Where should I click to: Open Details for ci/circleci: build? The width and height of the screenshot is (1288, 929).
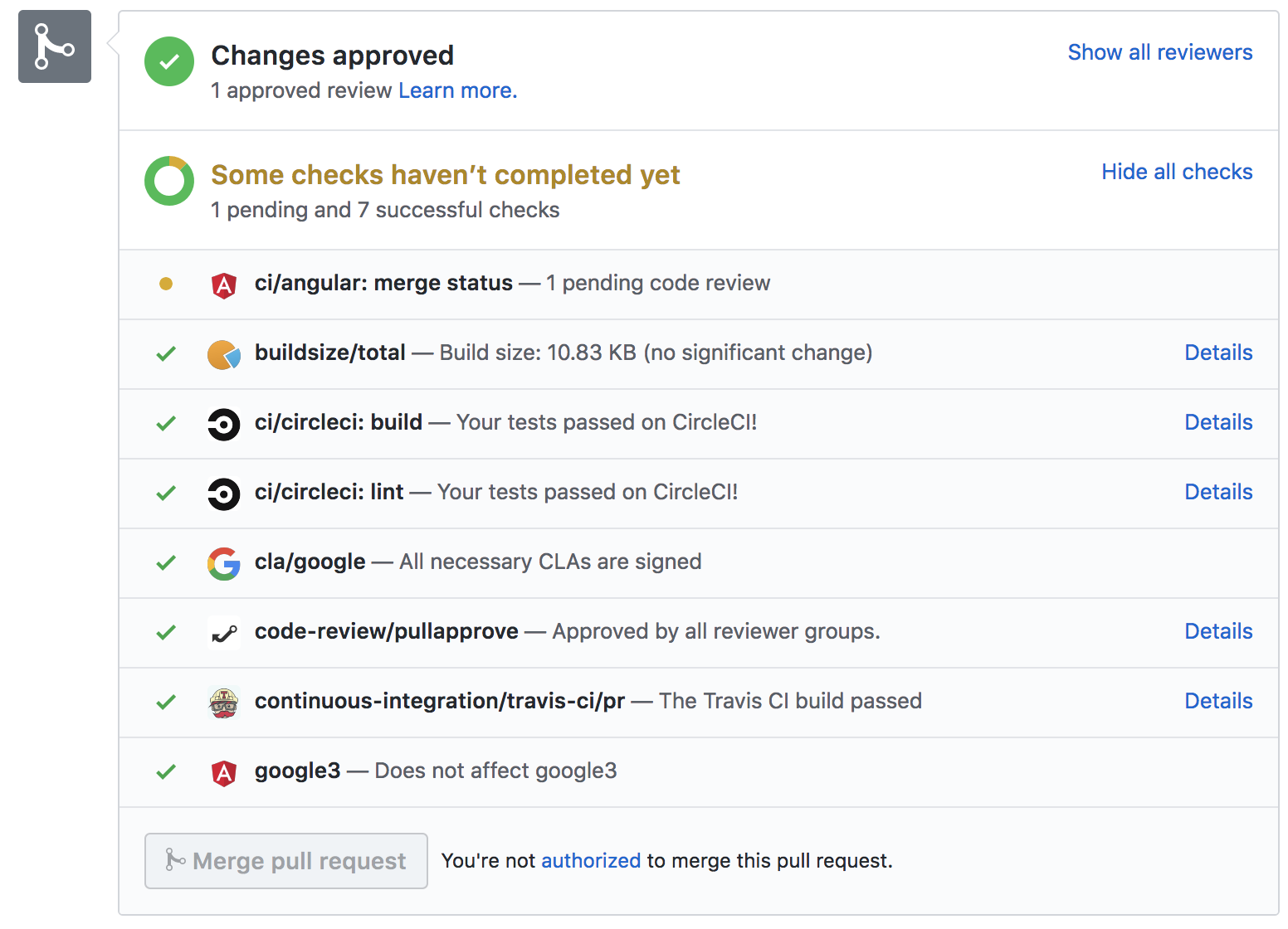pyautogui.click(x=1218, y=422)
